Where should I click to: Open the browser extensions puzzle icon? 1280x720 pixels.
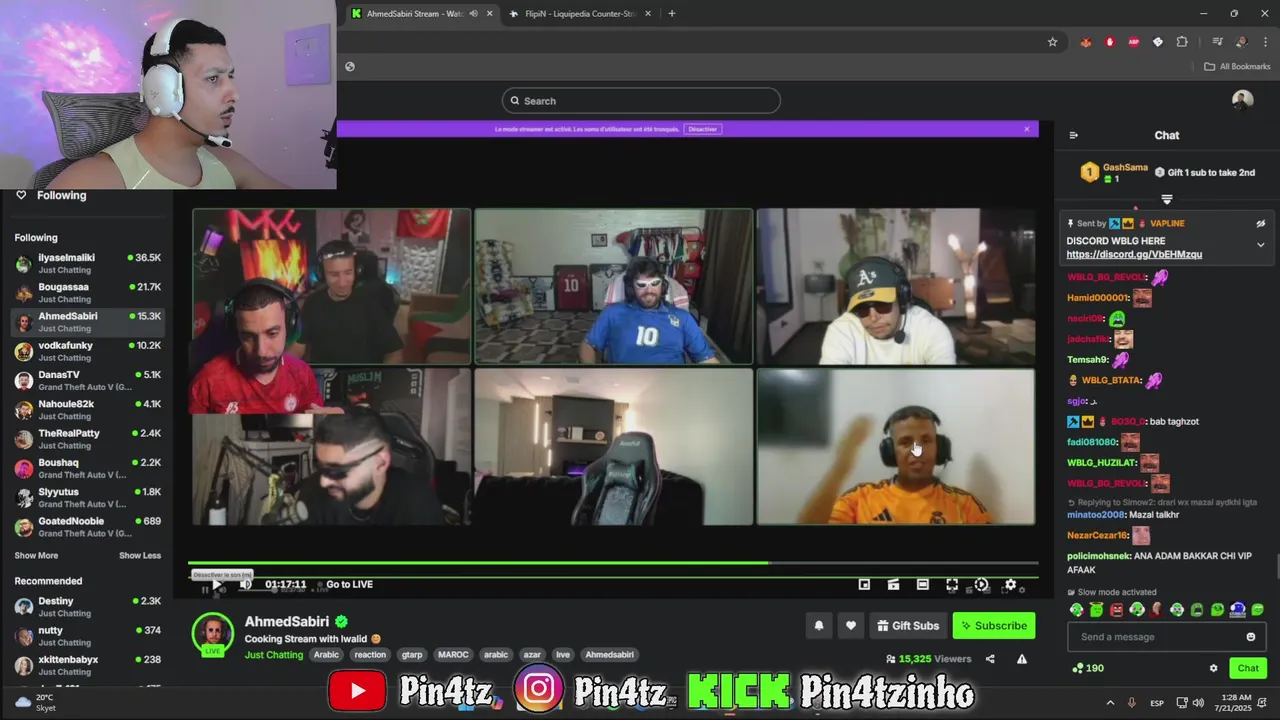1182,42
